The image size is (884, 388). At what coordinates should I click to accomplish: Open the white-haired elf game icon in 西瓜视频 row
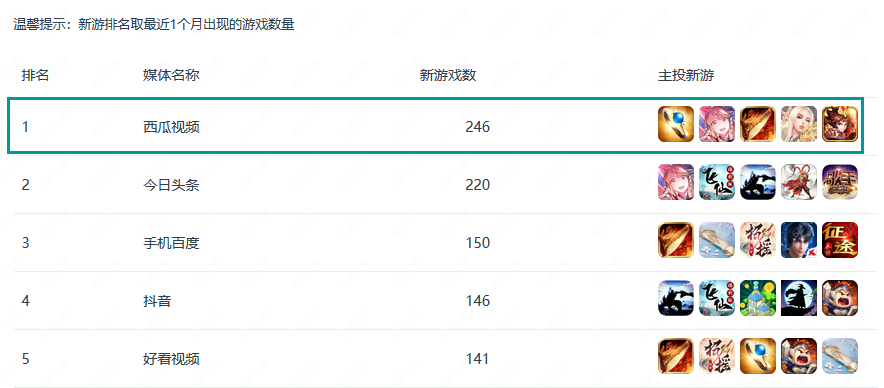pos(799,124)
